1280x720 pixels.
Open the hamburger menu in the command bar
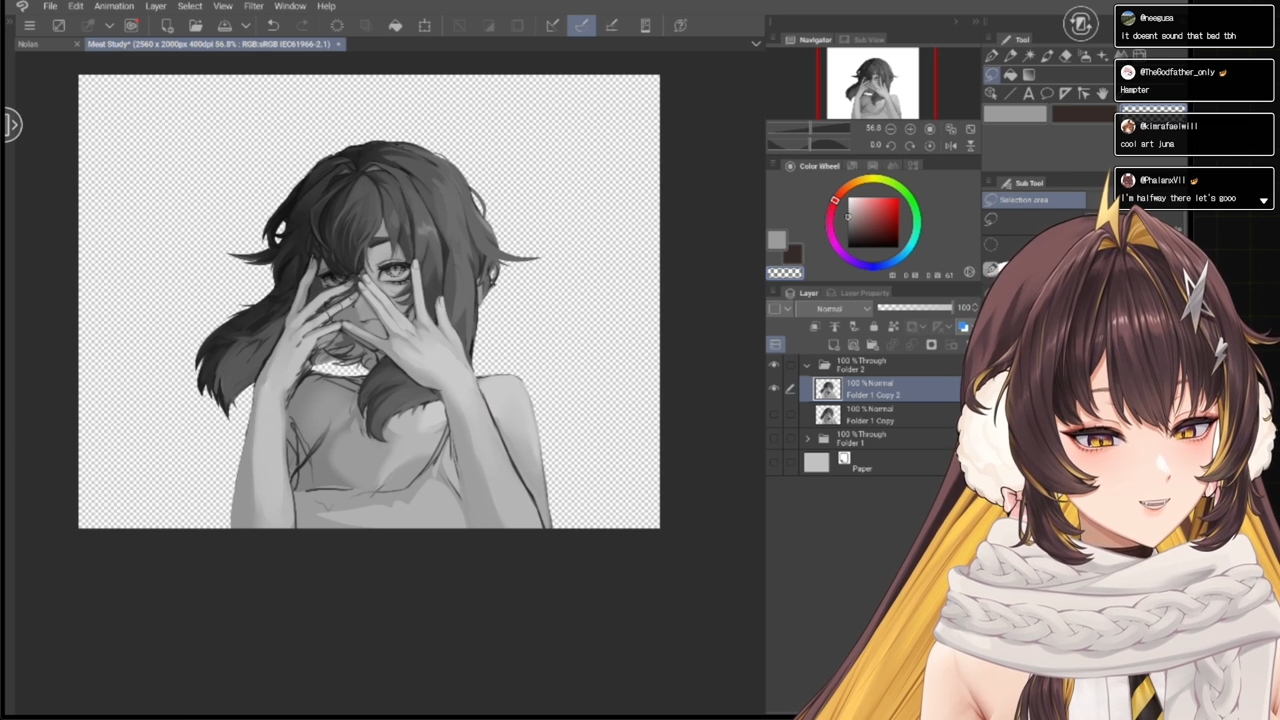point(30,25)
